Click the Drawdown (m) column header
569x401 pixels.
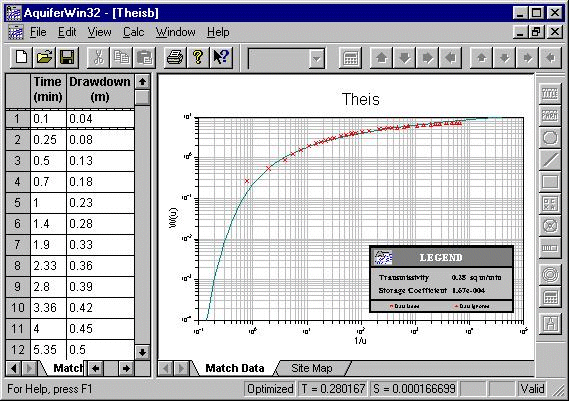point(100,90)
